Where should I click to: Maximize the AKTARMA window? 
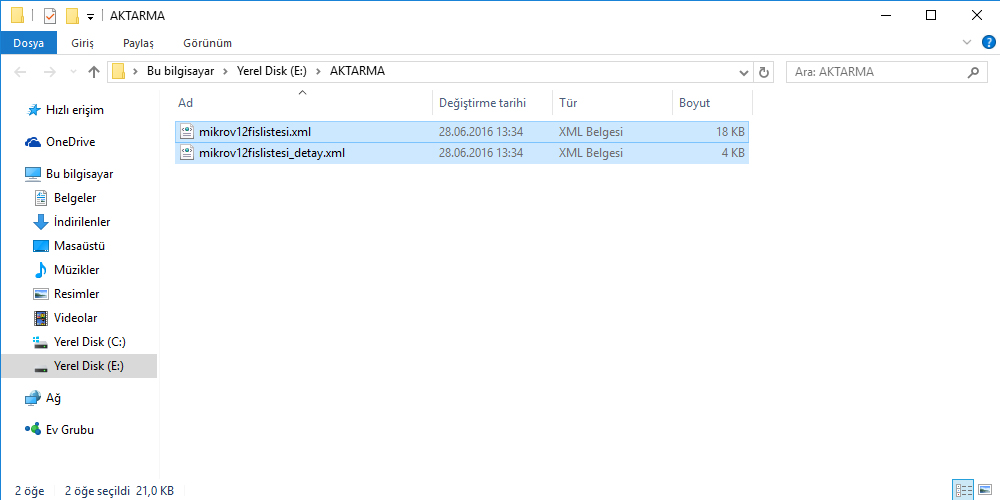tap(930, 15)
